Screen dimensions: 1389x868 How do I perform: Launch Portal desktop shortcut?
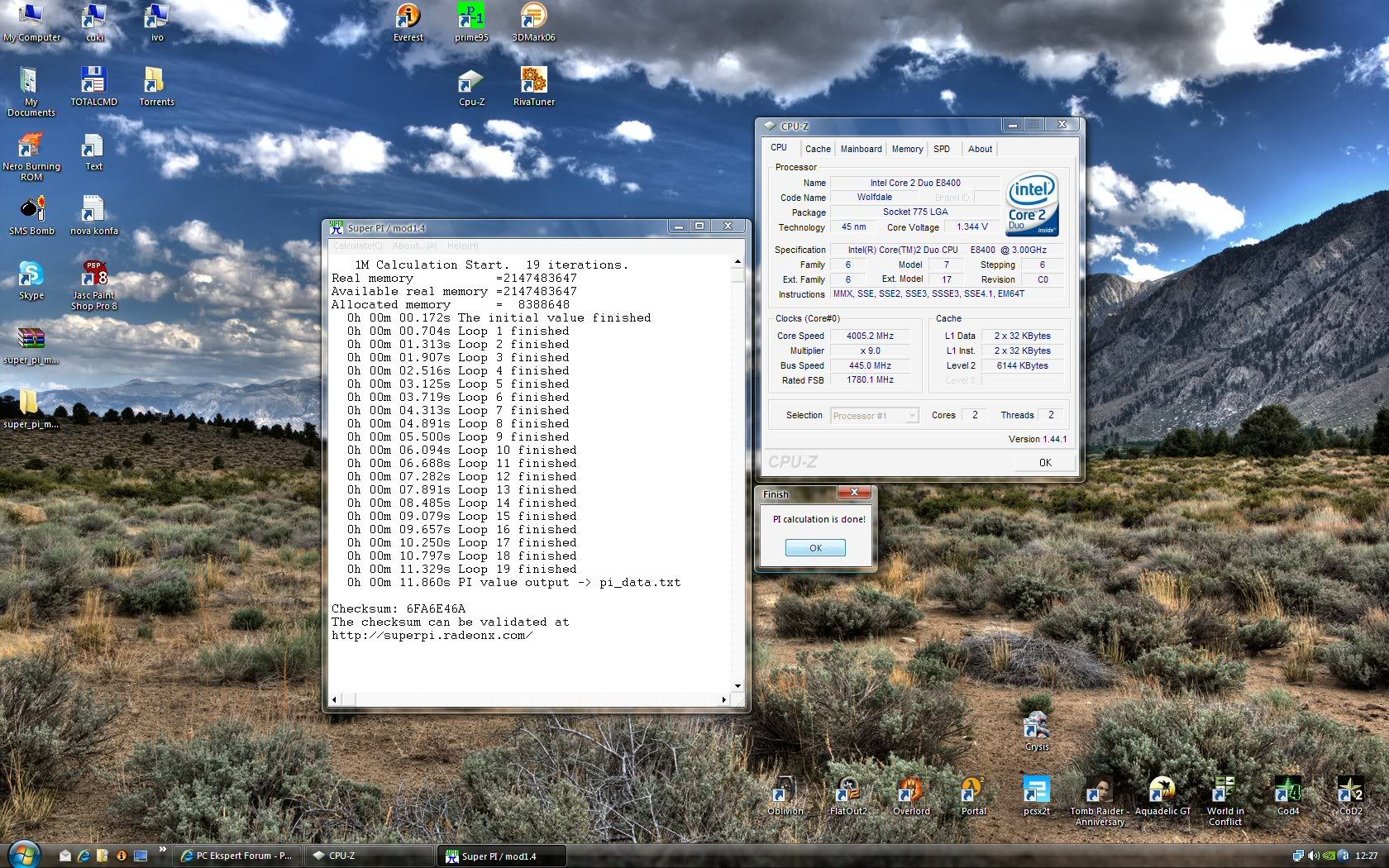click(973, 796)
